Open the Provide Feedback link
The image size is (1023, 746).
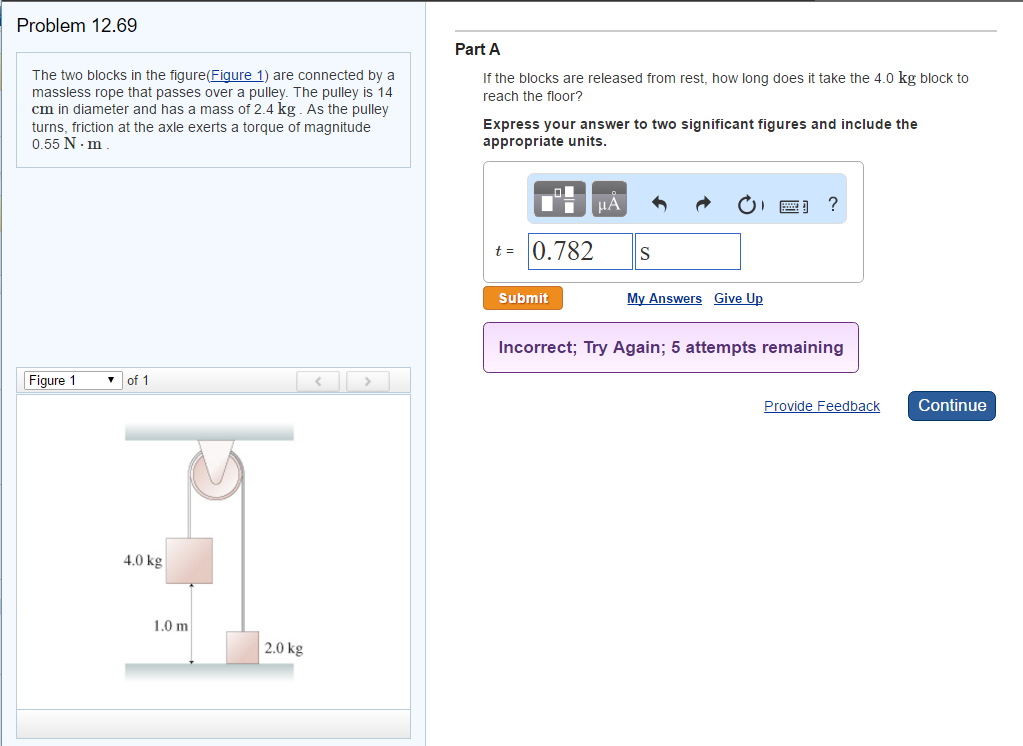[x=821, y=405]
